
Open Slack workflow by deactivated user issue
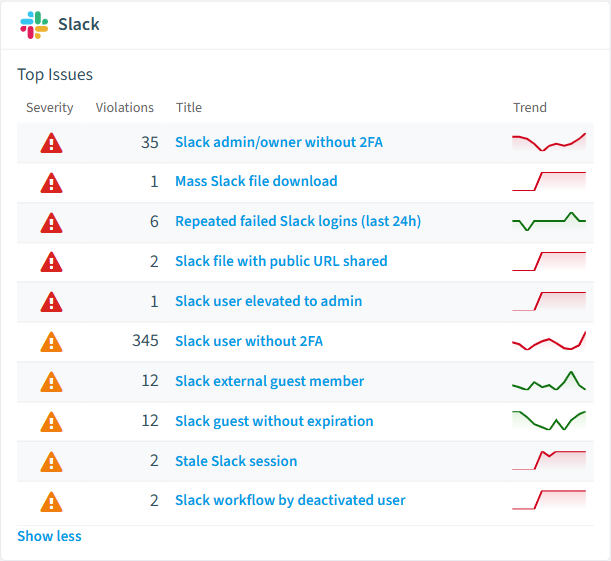click(290, 500)
